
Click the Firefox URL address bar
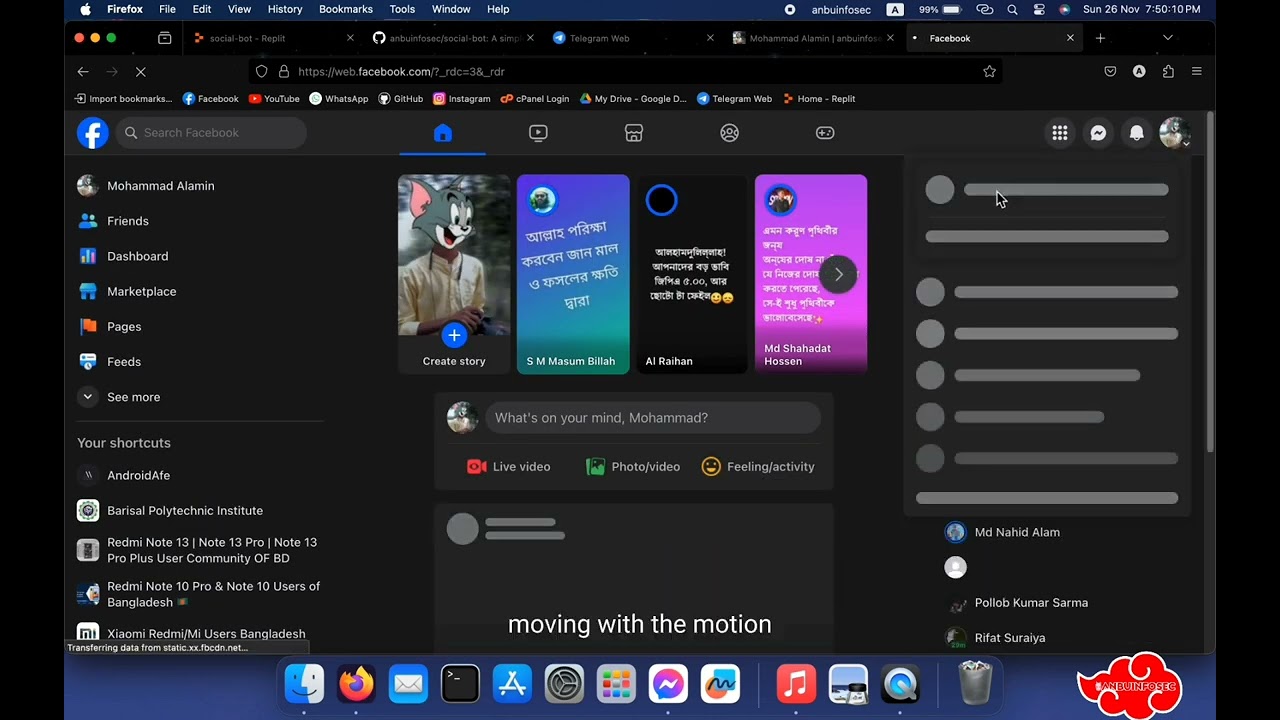point(625,72)
